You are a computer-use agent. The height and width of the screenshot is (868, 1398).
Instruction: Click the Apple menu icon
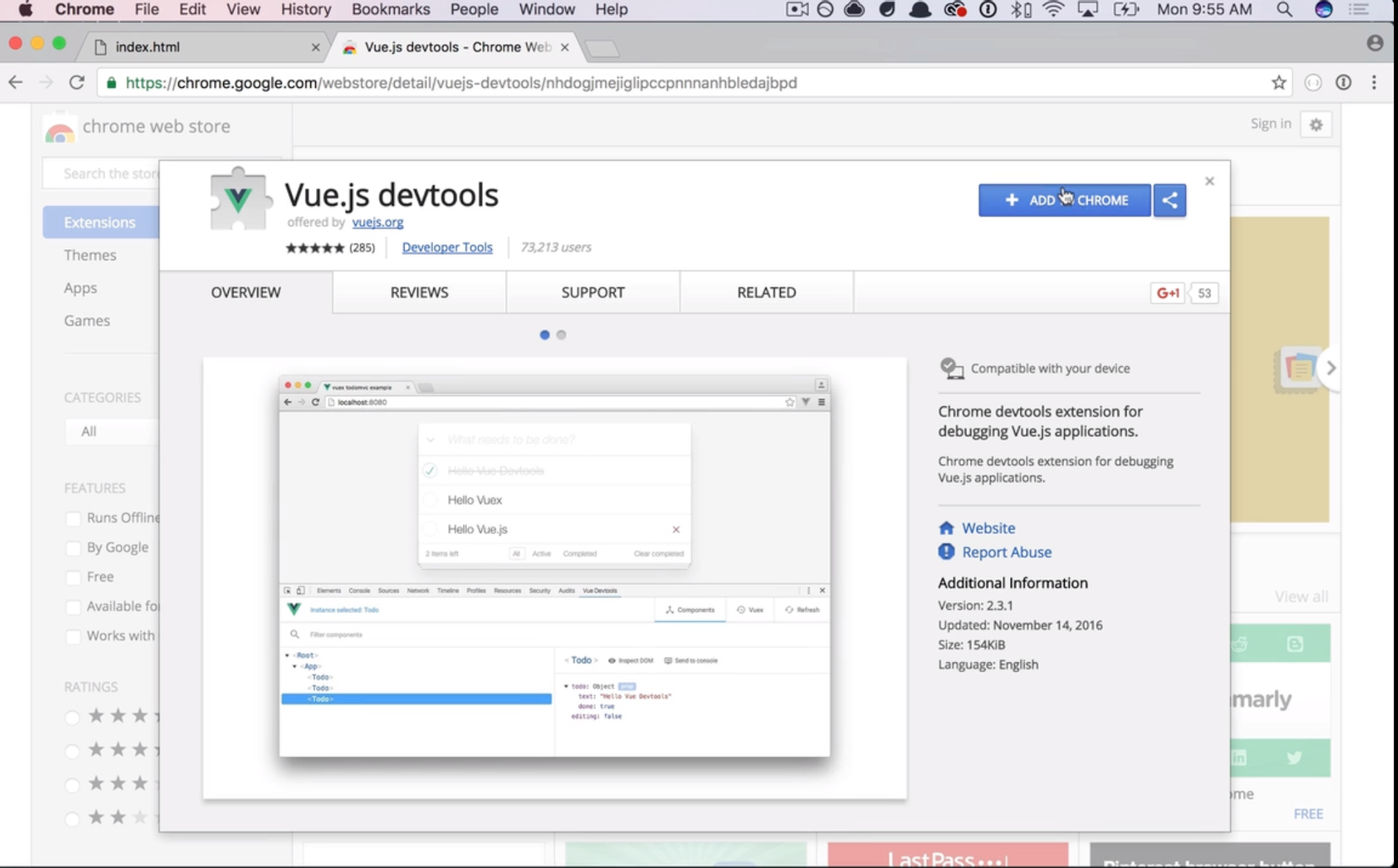(25, 9)
